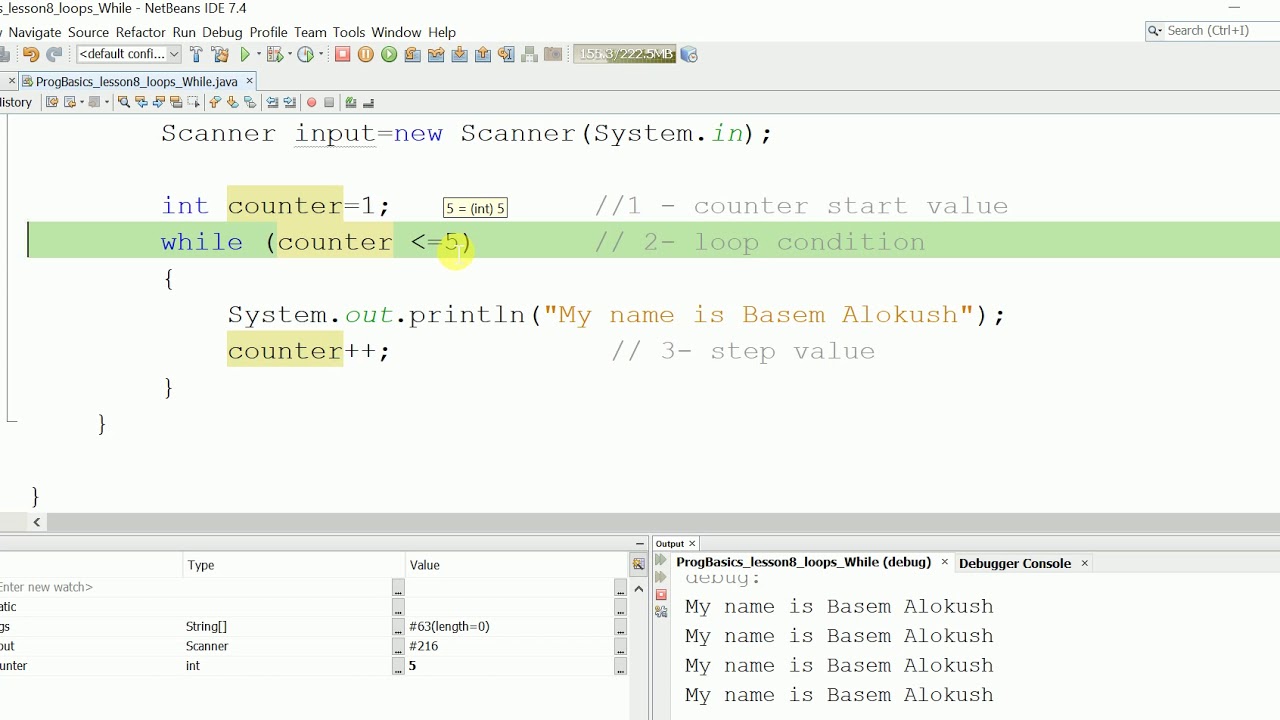Click the Previous Bookmark arrow icon
1280x720 pixels.
click(x=214, y=102)
